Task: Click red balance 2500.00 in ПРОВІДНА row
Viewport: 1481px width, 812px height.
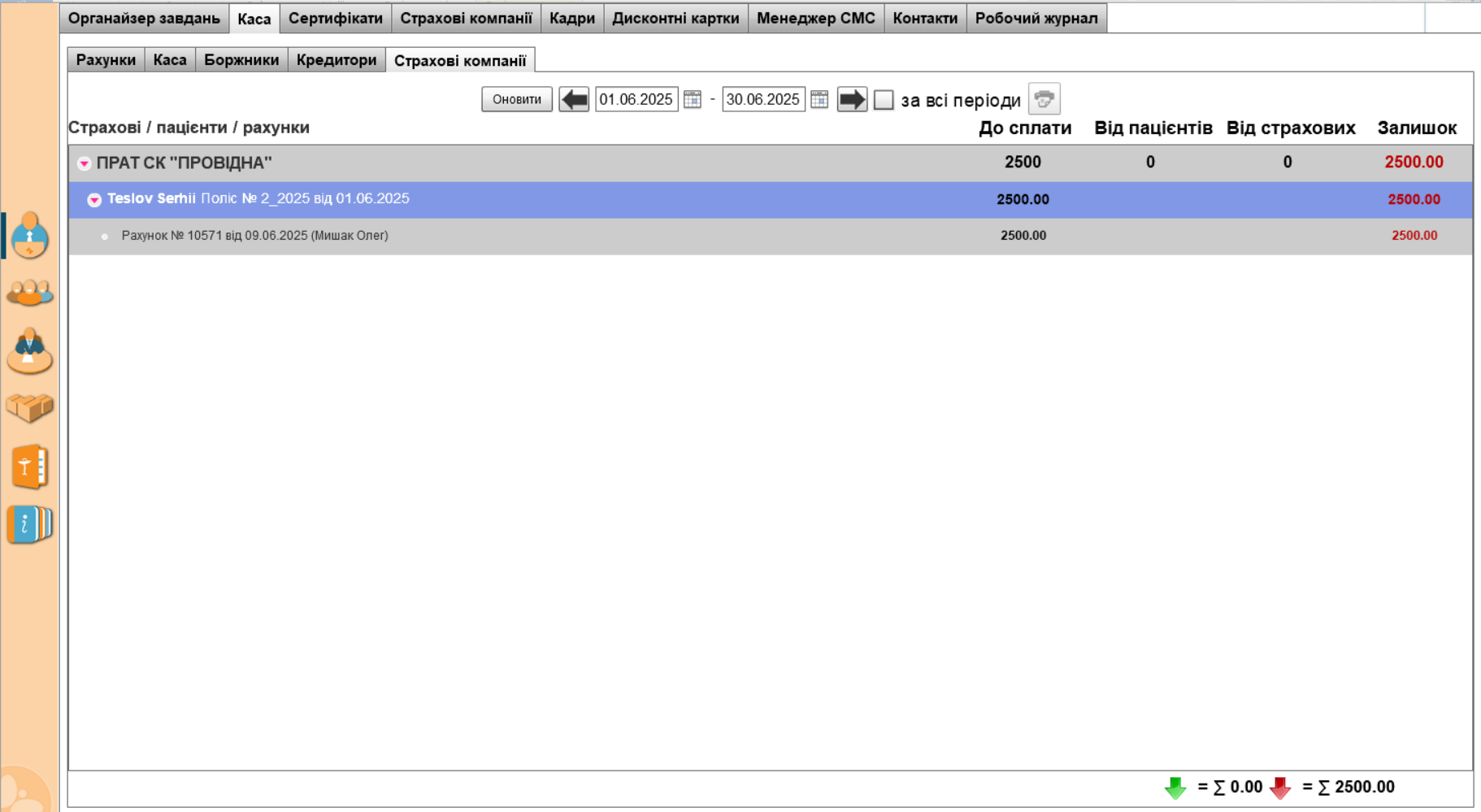Action: (x=1414, y=163)
